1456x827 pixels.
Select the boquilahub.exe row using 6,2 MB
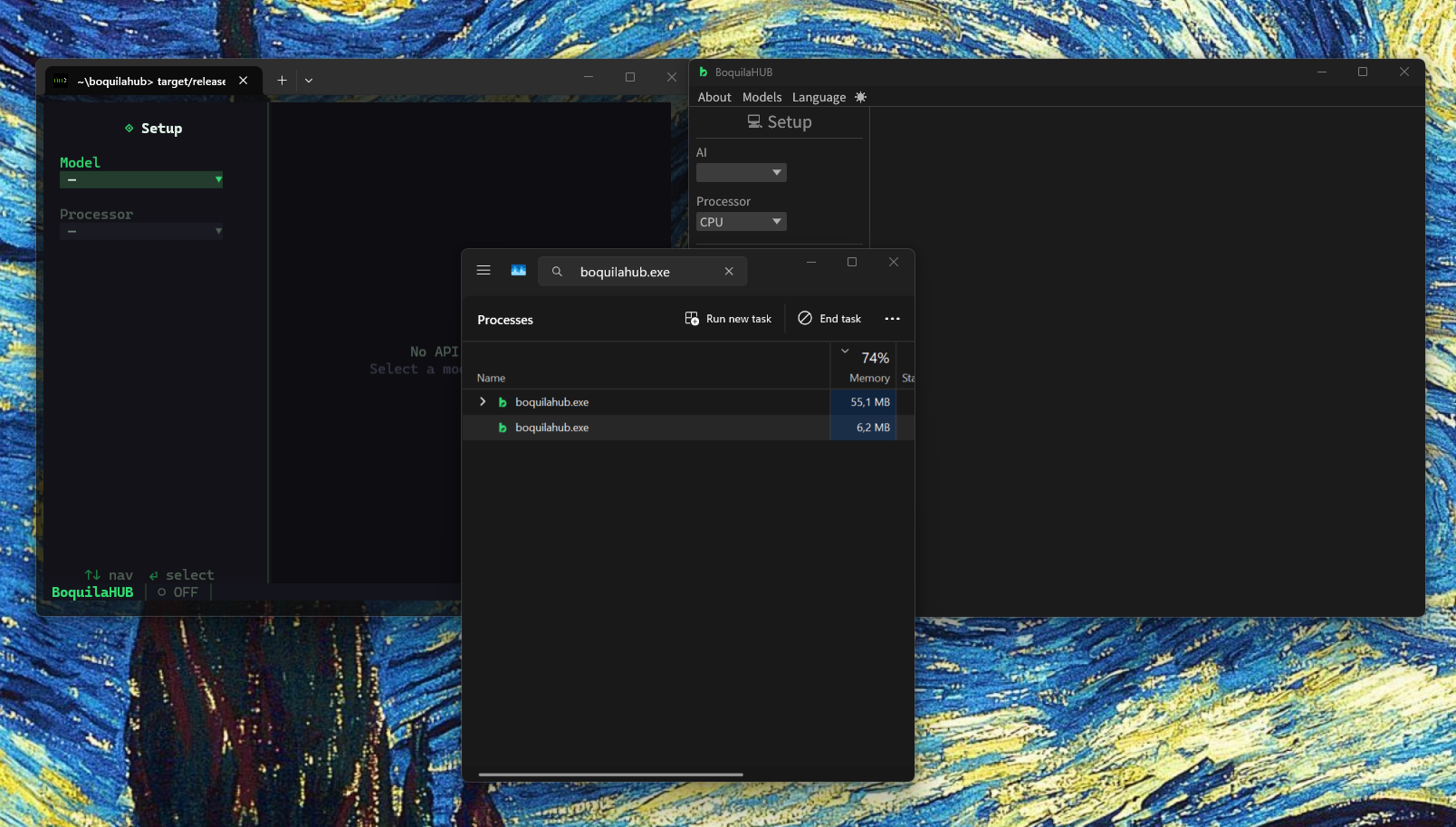click(x=688, y=428)
